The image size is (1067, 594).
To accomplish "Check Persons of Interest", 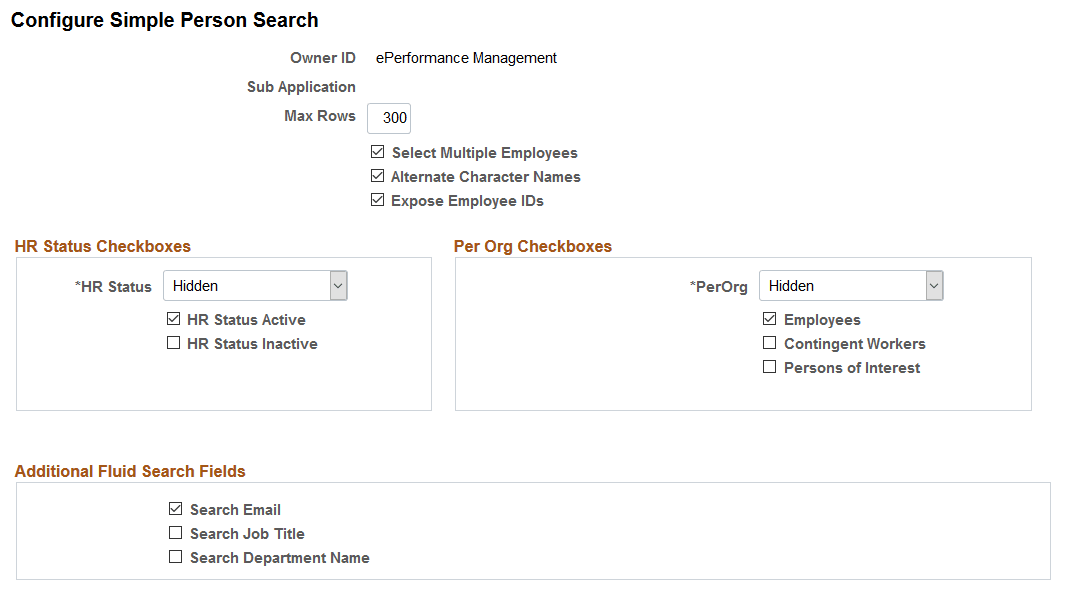I will tap(770, 366).
